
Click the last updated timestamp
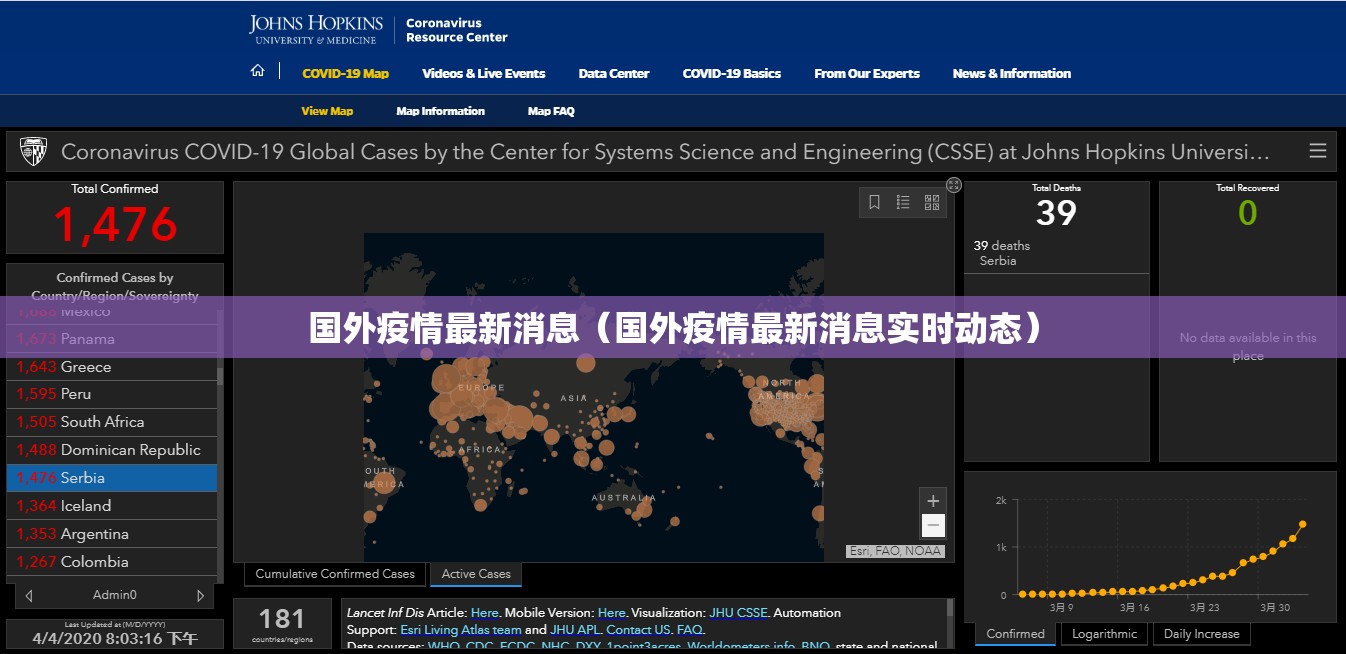pyautogui.click(x=115, y=637)
